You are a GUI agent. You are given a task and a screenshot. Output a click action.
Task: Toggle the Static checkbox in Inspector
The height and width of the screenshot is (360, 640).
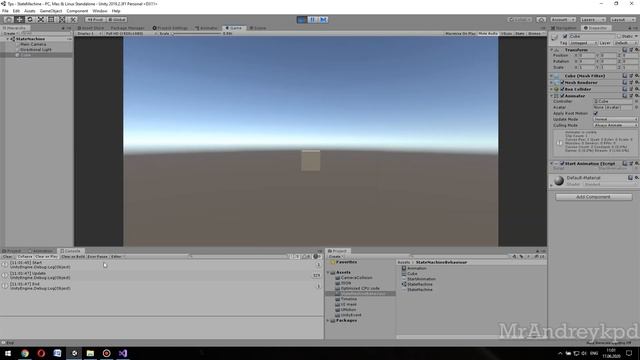(619, 36)
